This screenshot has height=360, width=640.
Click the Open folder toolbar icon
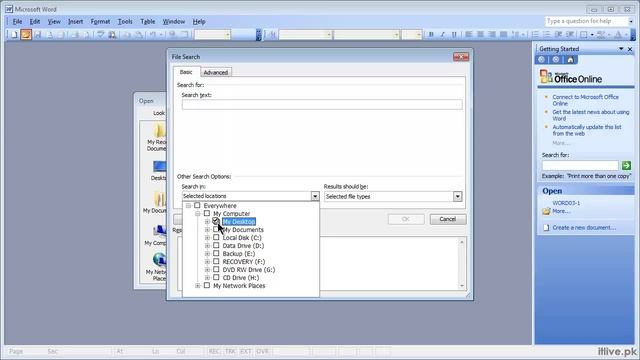26,35
